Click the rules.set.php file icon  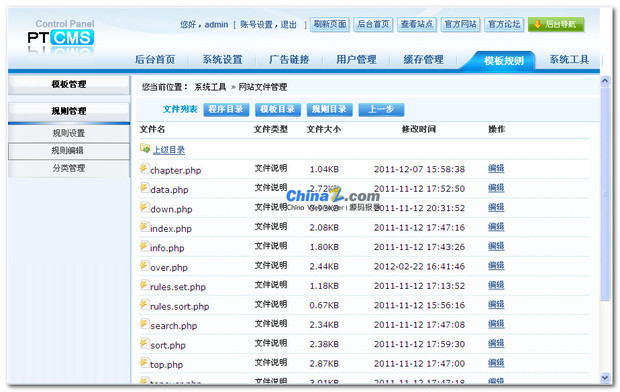[144, 284]
